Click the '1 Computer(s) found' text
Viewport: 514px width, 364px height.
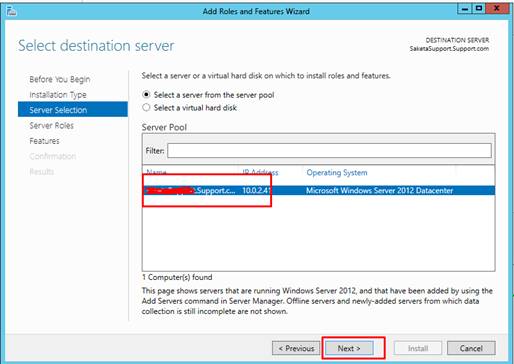point(177,277)
